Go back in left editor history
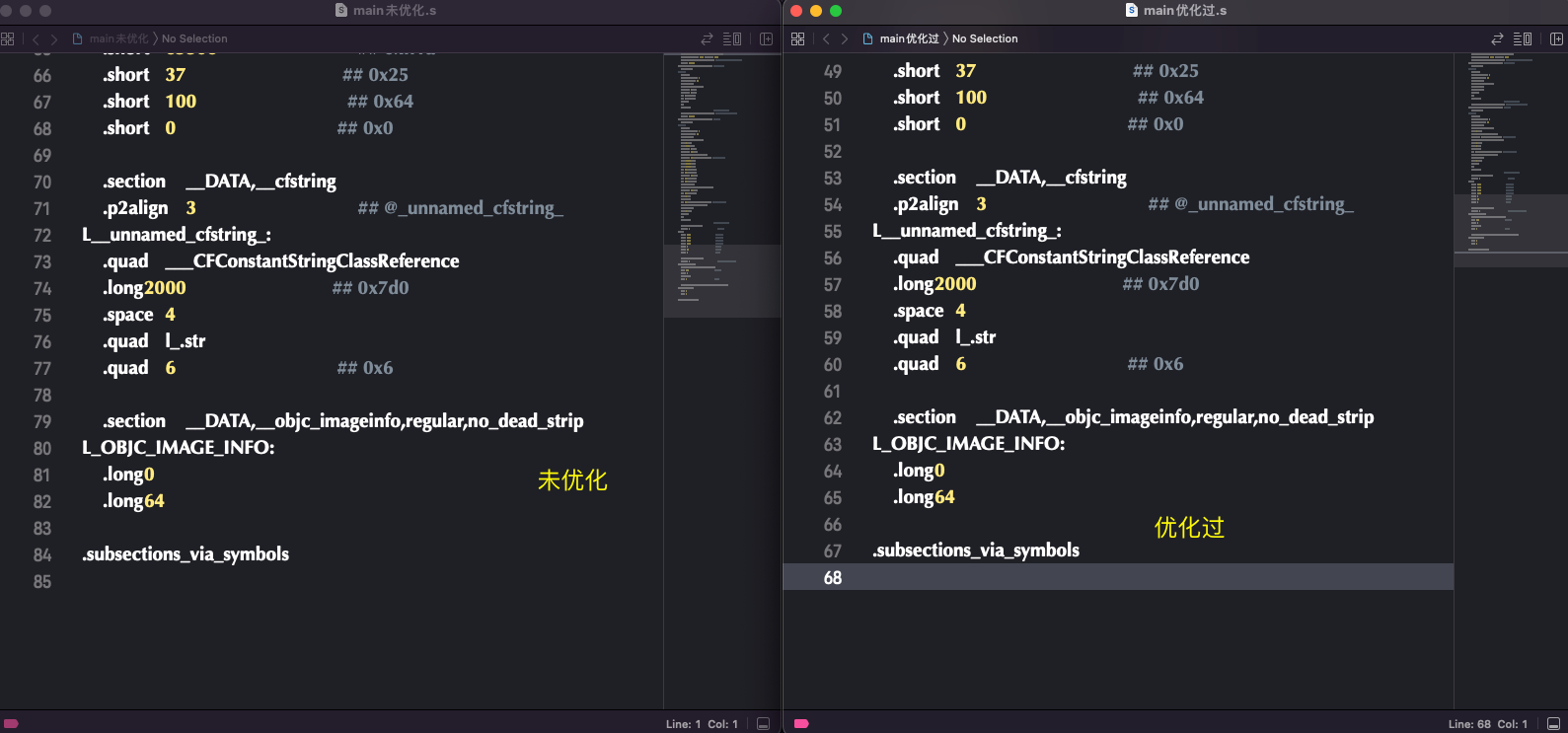Viewport: 1568px width, 733px height. [36, 38]
